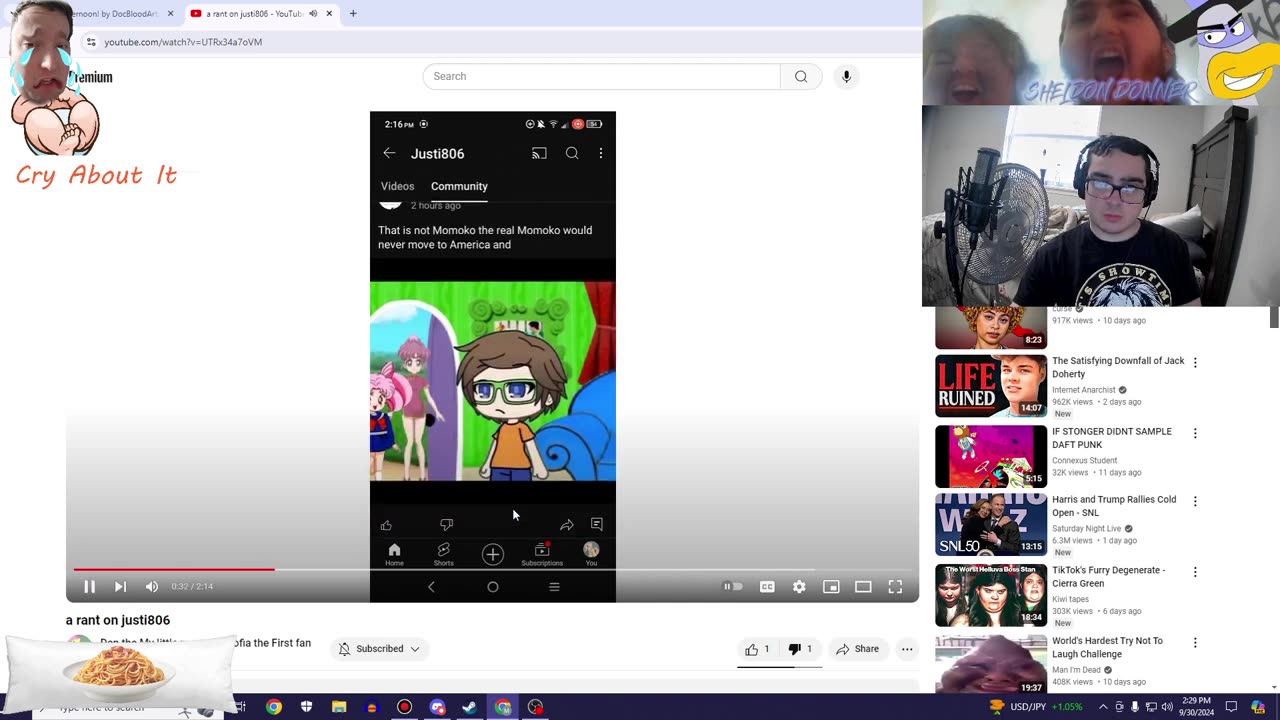Image resolution: width=1280 pixels, height=720 pixels.
Task: Open menu for 'TikTok's Furry Degenerate' video
Action: (x=1195, y=572)
